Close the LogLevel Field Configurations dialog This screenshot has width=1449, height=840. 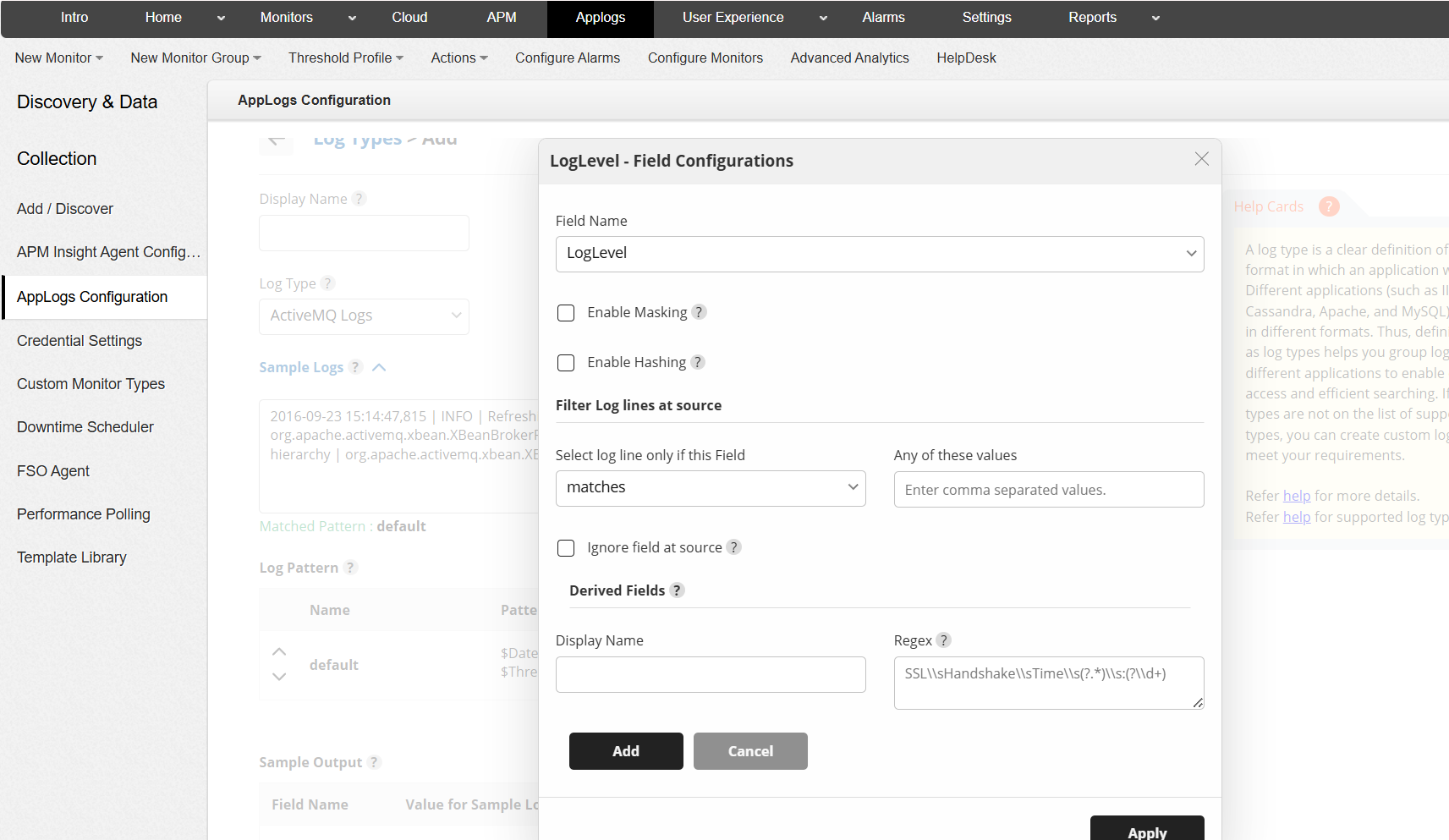coord(1201,158)
